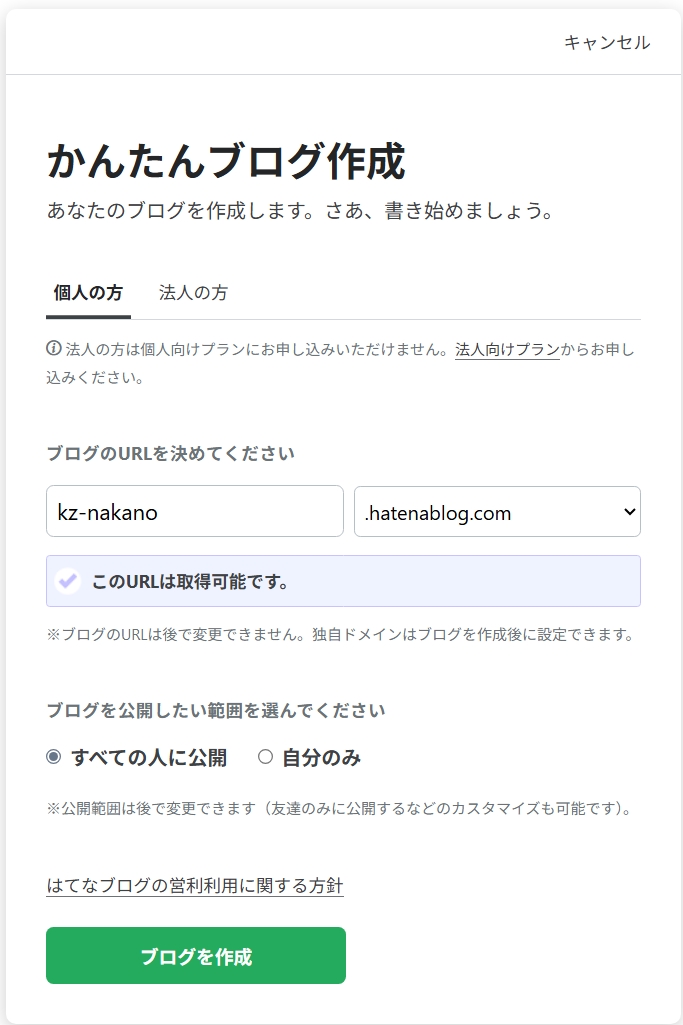The width and height of the screenshot is (683, 1025).
Task: Click the info icon beside the corporate notice
Action: point(54,349)
